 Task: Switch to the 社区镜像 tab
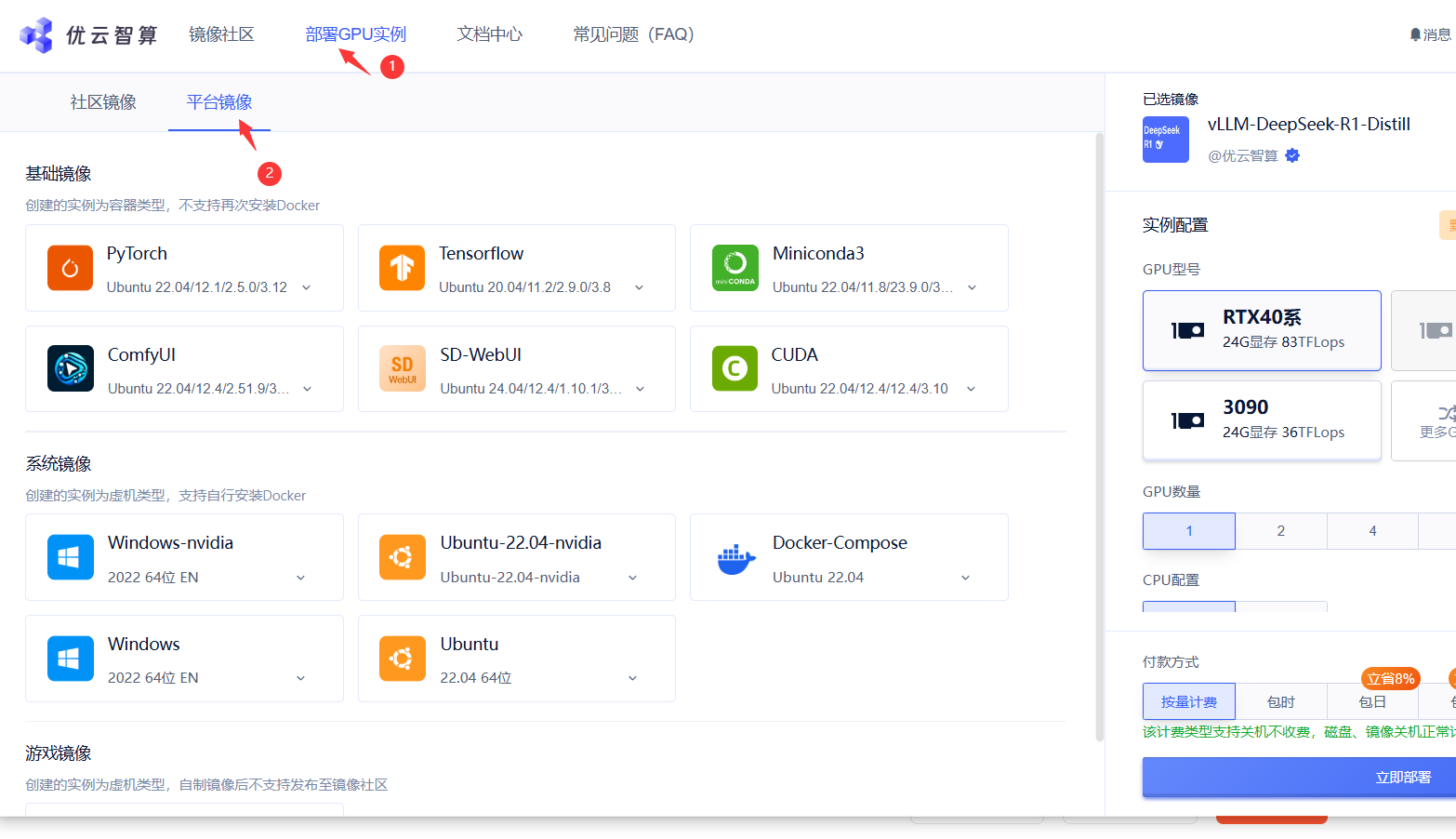point(103,102)
